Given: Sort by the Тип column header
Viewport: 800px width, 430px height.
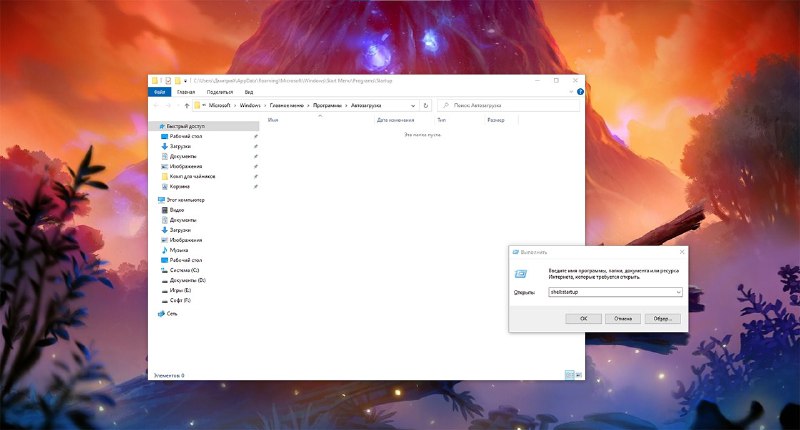Looking at the screenshot, I should point(441,120).
